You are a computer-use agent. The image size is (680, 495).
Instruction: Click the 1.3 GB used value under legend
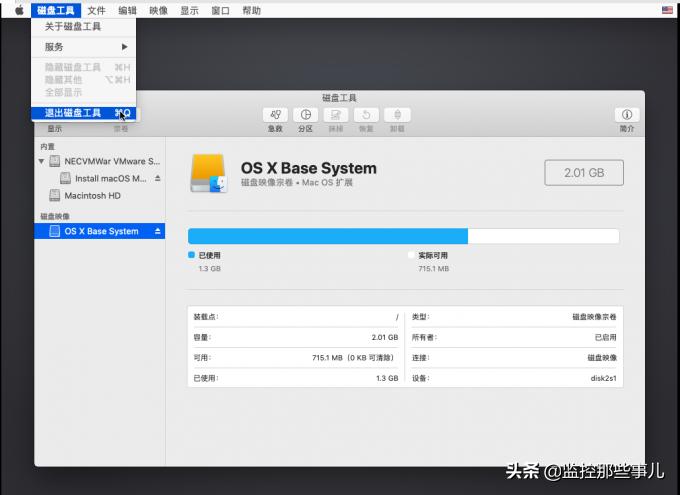(x=209, y=269)
